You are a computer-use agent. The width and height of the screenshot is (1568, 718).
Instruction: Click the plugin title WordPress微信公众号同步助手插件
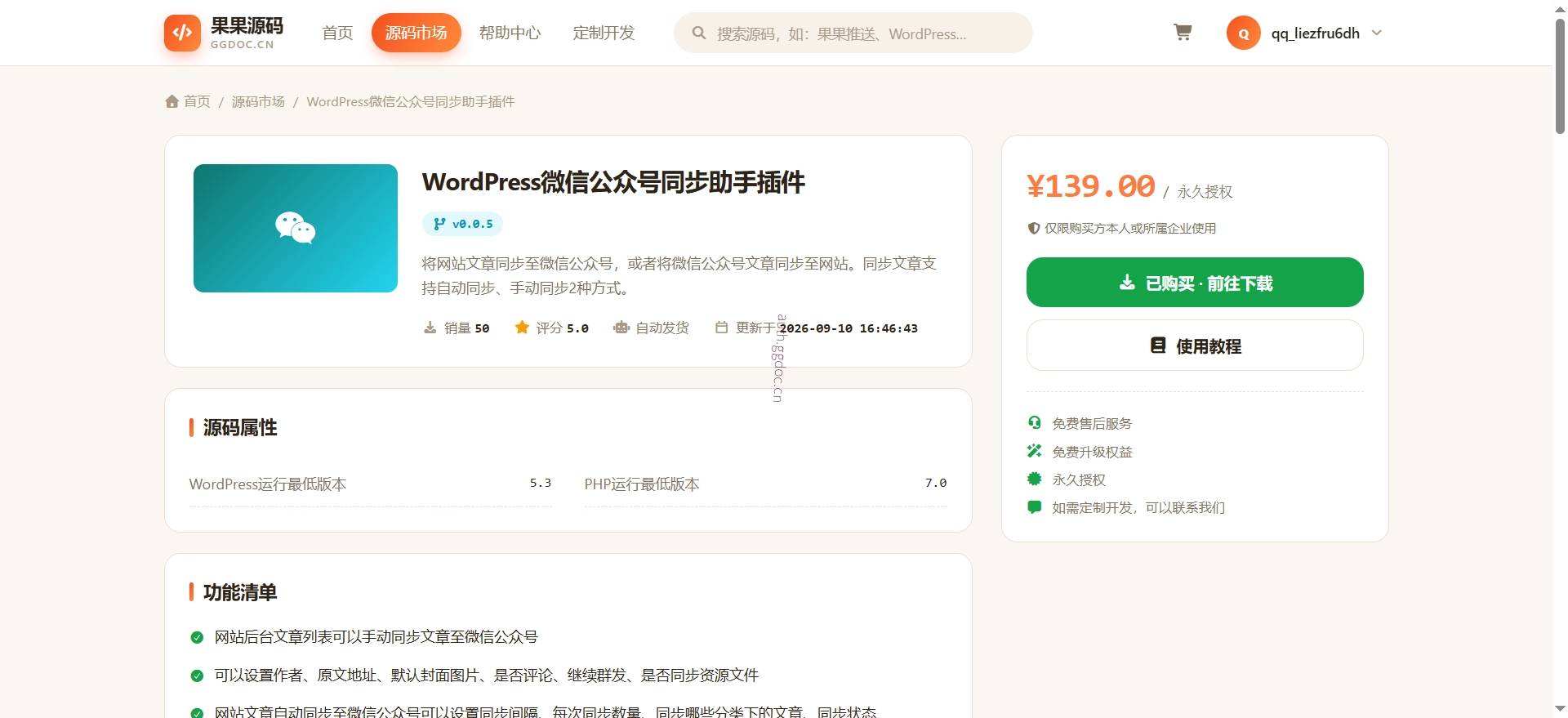(613, 182)
